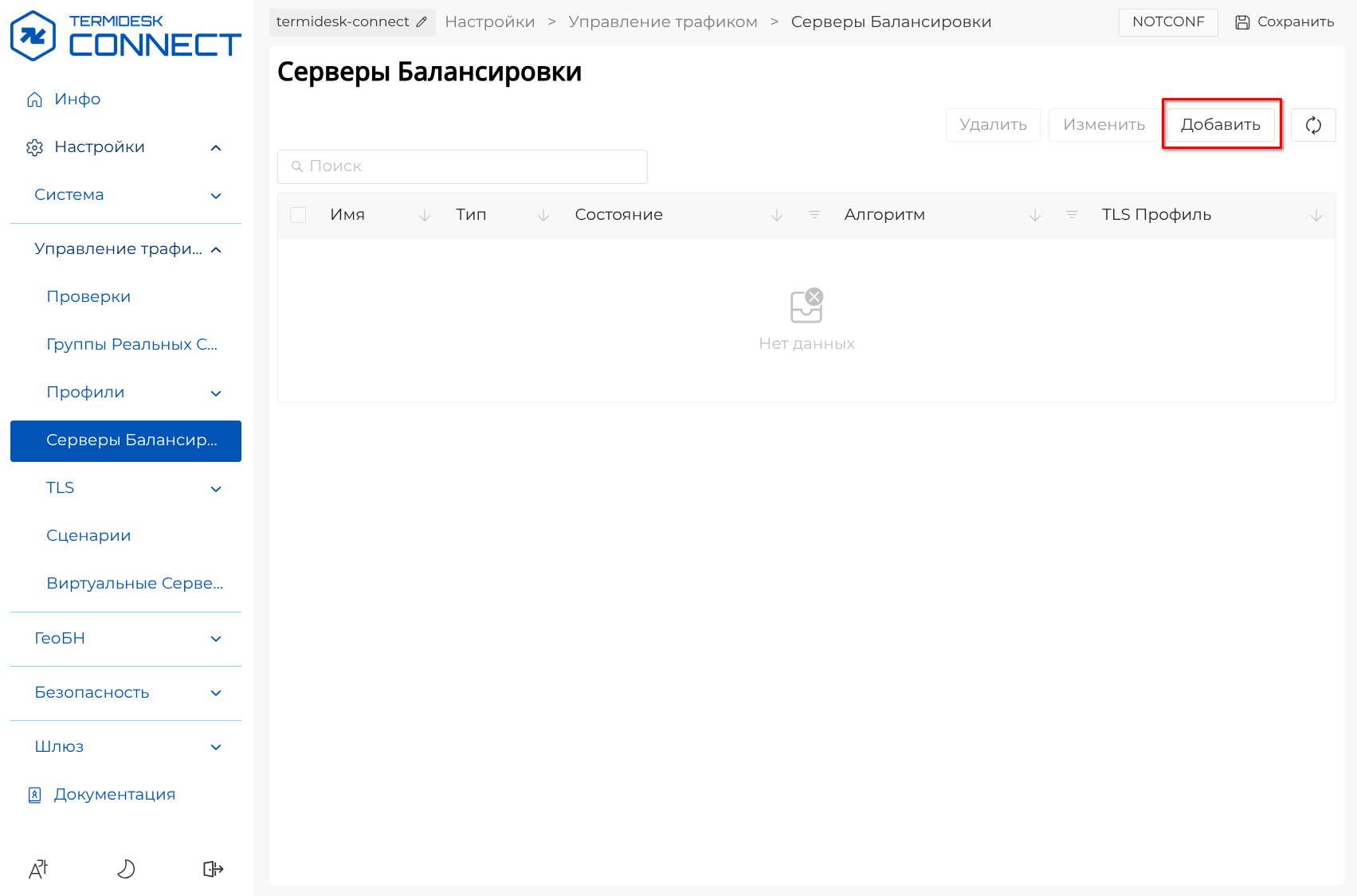Click pencil icon next to termidesk-connect
This screenshot has width=1357, height=896.
pyautogui.click(x=422, y=22)
